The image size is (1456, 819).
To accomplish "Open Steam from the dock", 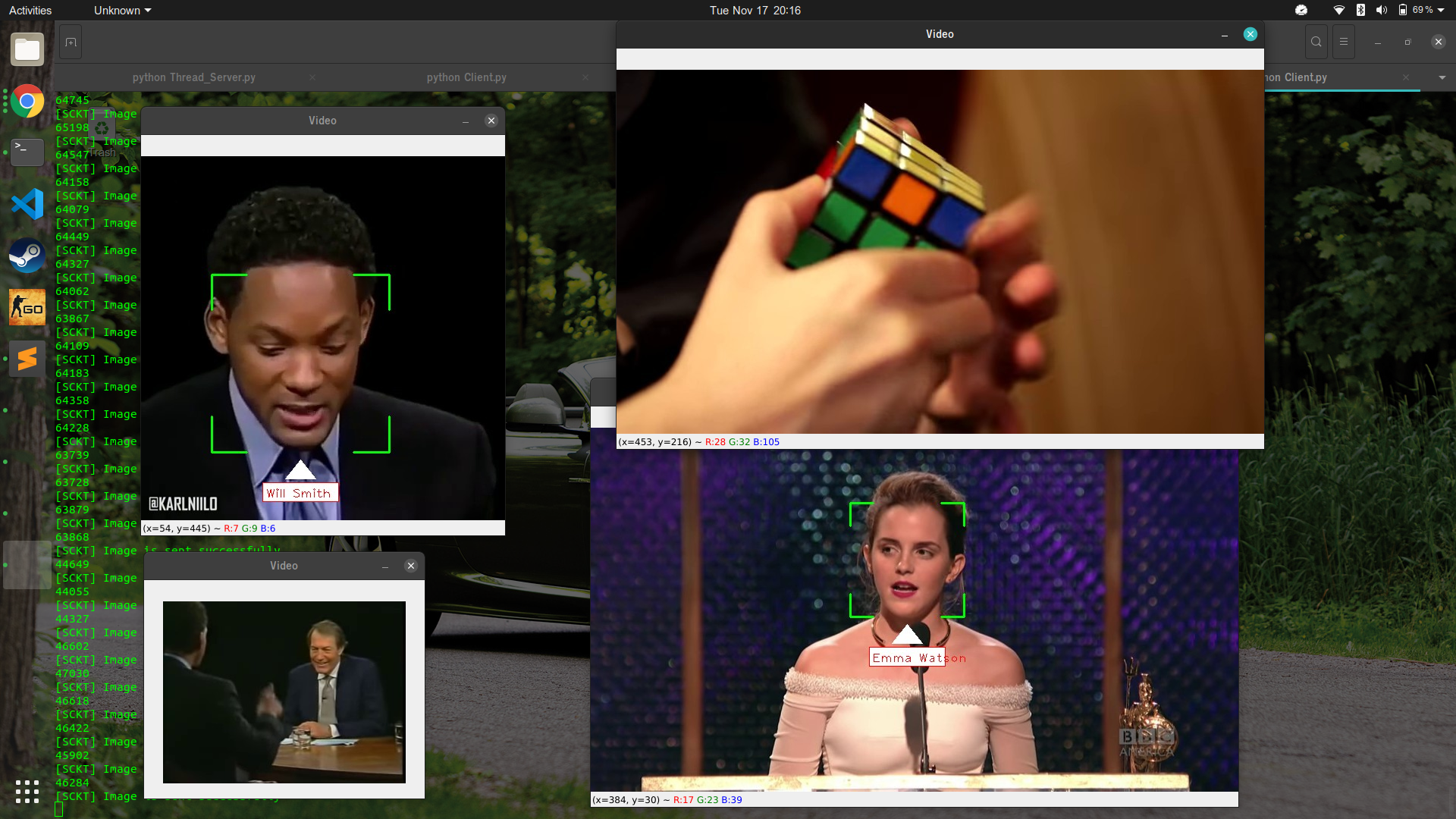I will click(27, 256).
